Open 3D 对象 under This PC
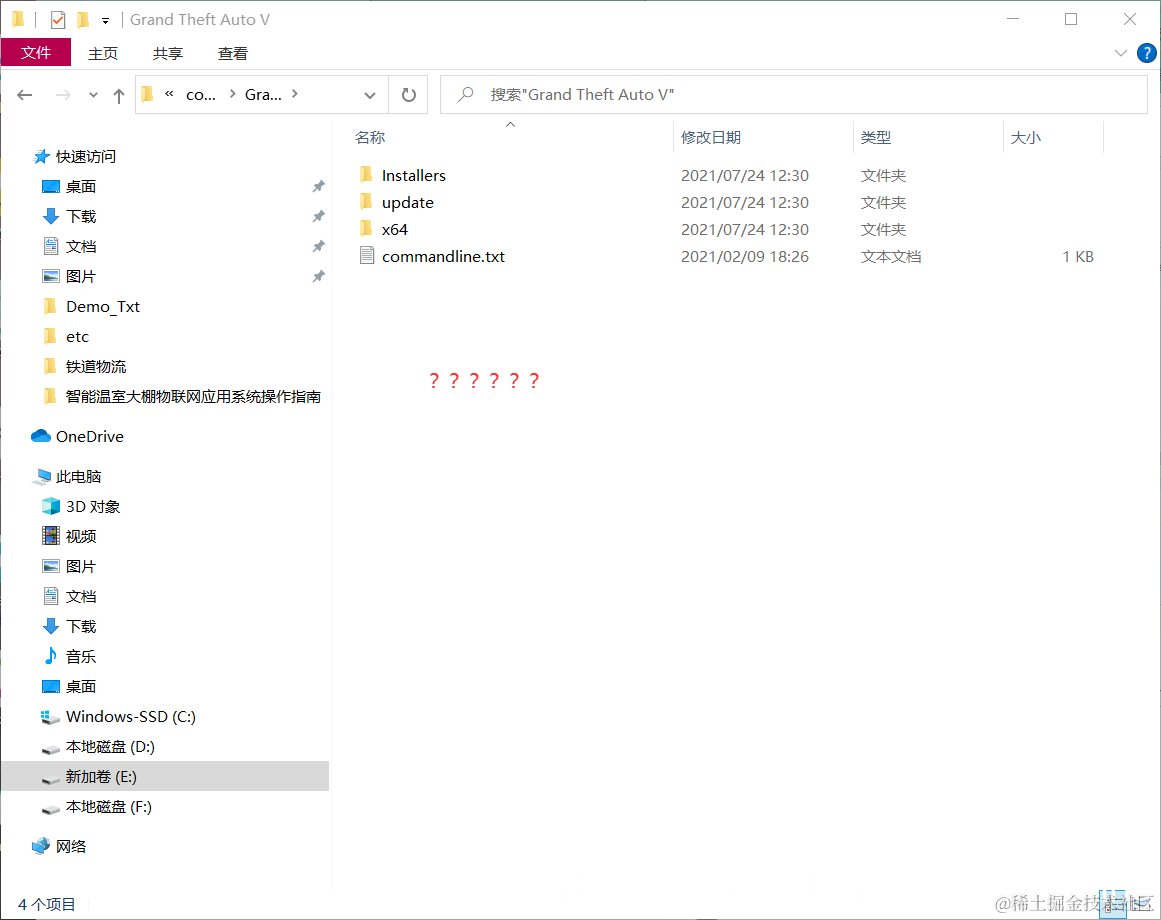The height and width of the screenshot is (920, 1161). click(93, 507)
